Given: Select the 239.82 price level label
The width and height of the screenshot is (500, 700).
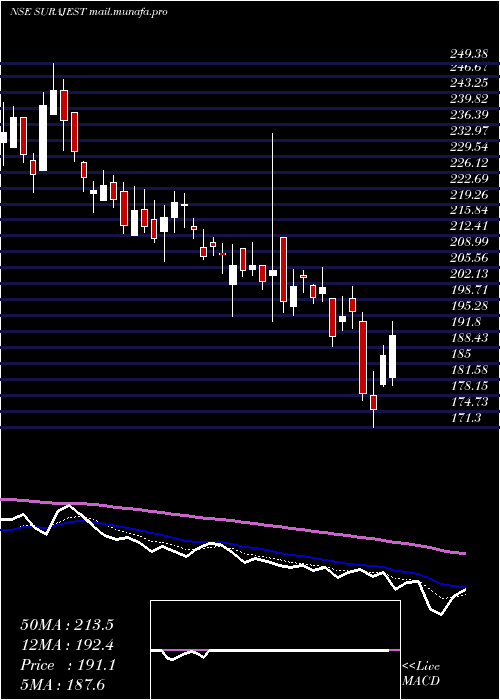Looking at the screenshot, I should point(469,99).
